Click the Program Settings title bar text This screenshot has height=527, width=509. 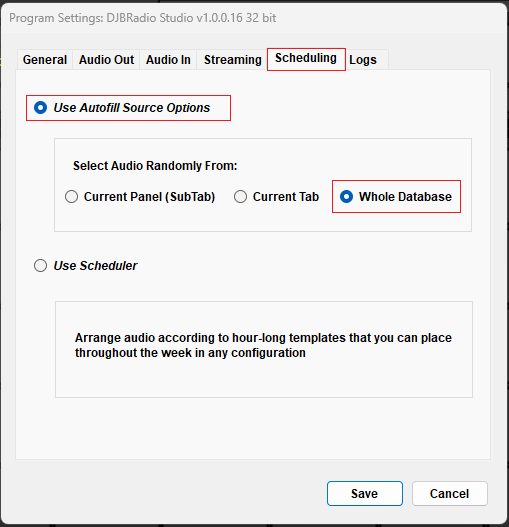point(143,18)
